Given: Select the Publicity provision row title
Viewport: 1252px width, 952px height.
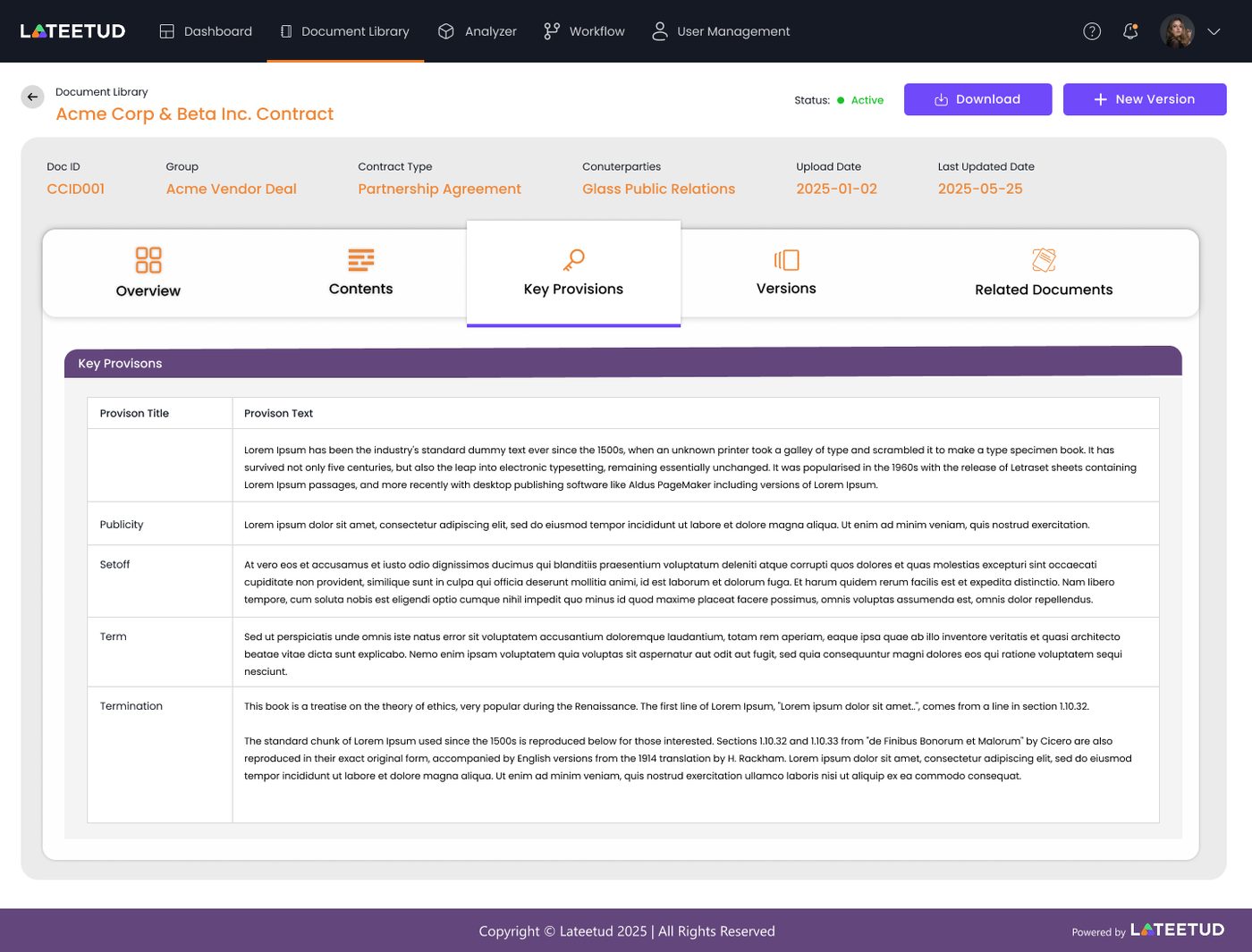Looking at the screenshot, I should [x=122, y=525].
